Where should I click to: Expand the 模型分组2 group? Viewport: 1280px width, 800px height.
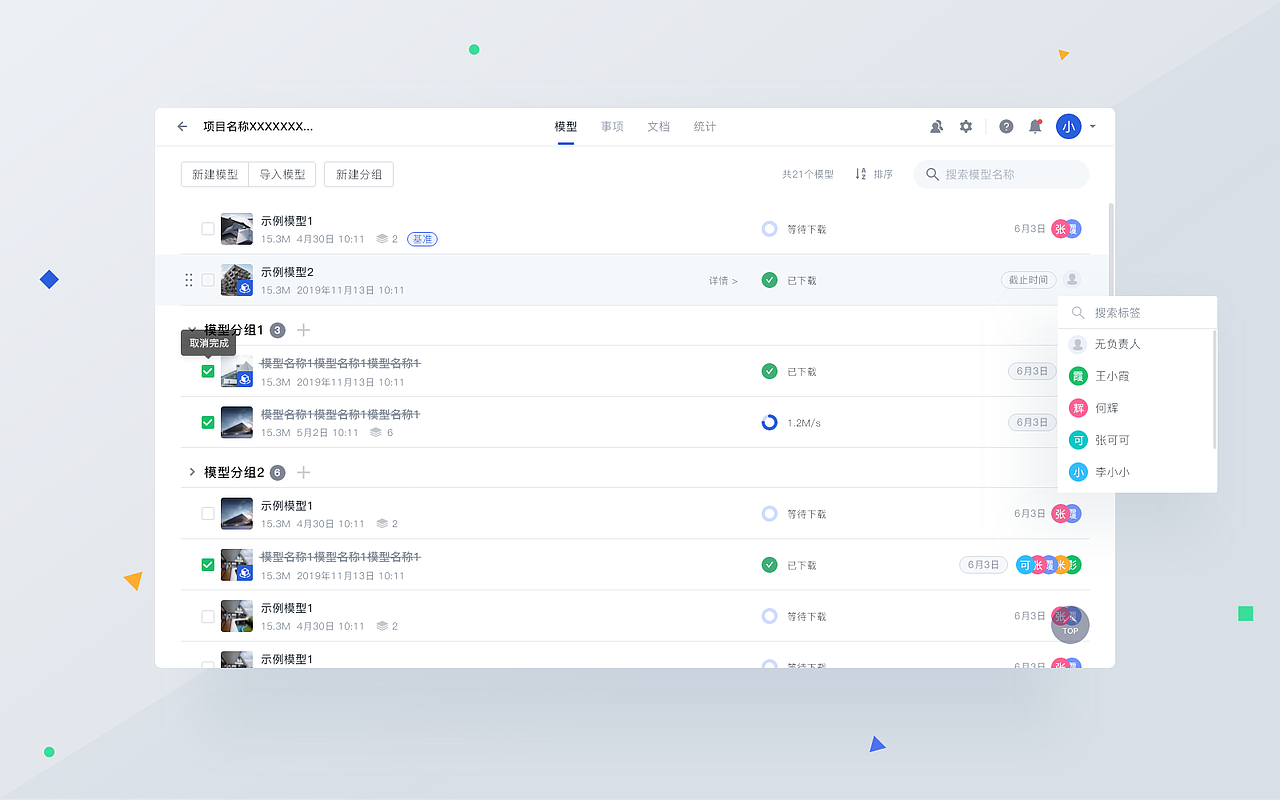point(192,472)
